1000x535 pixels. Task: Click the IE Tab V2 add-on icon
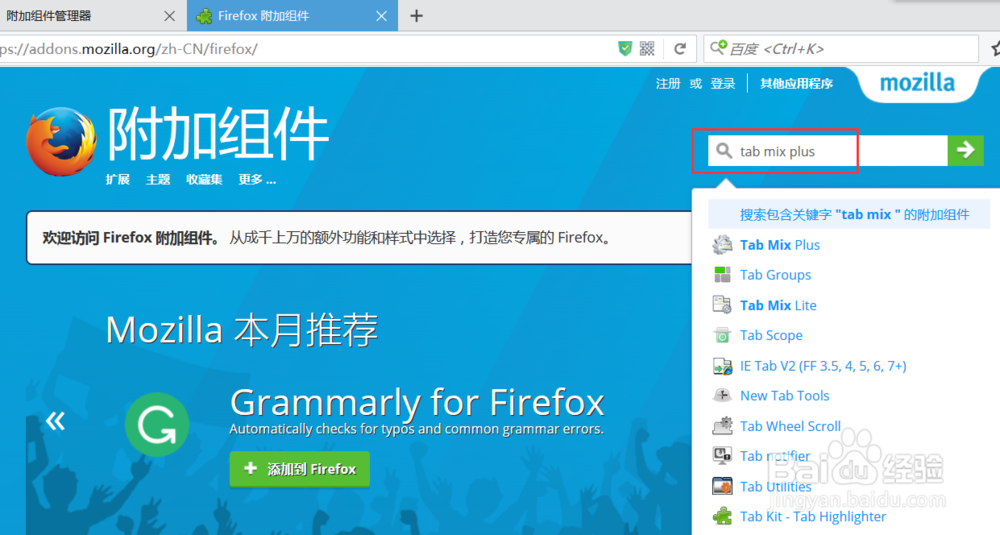[723, 366]
